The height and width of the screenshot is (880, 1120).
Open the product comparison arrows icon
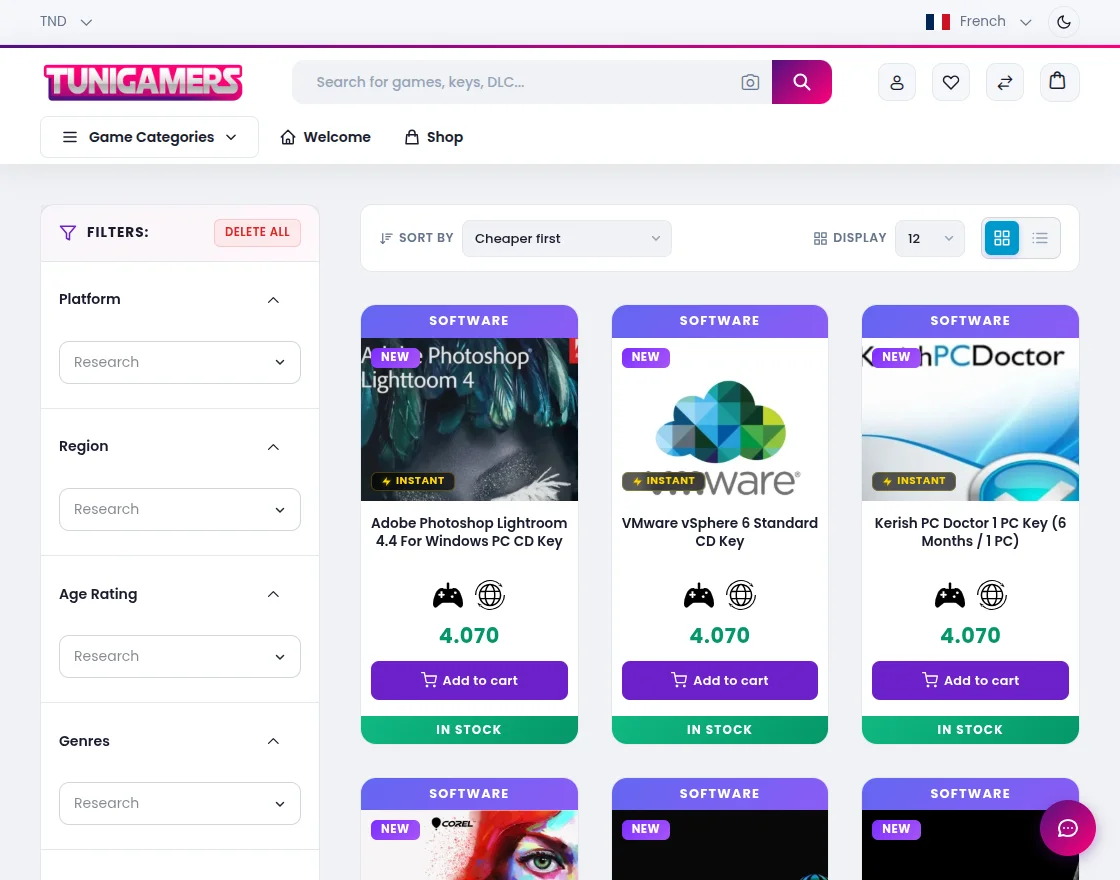coord(1005,82)
